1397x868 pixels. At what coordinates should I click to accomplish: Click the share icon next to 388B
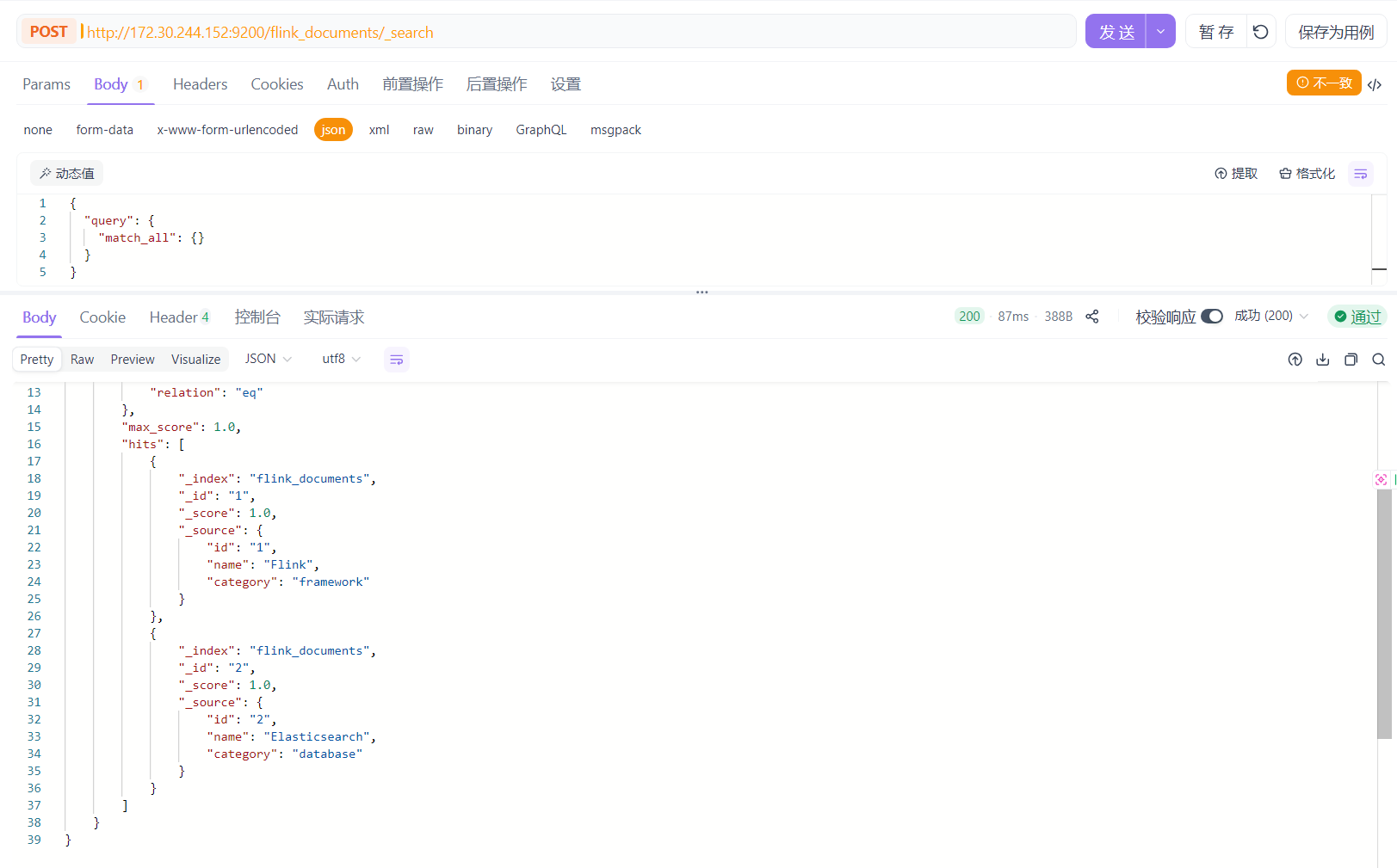point(1092,317)
